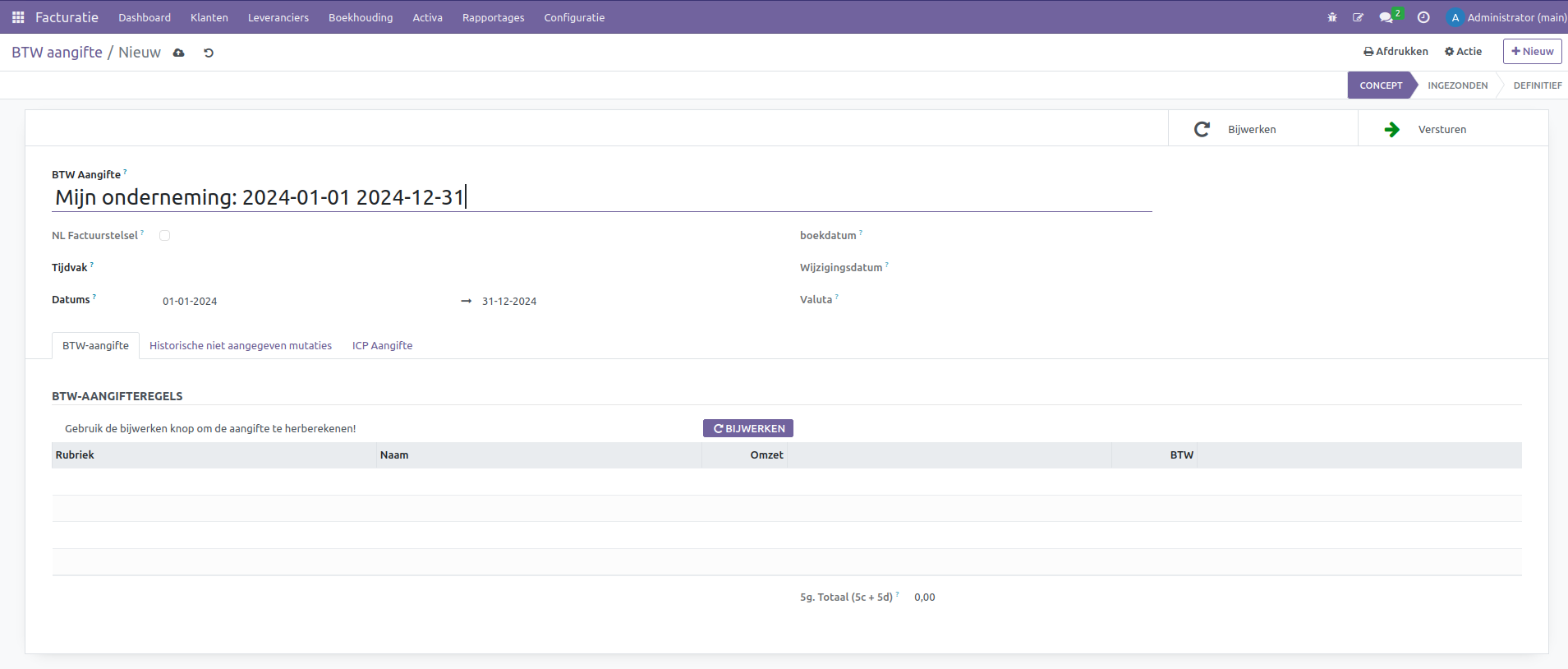The image size is (1568, 669).
Task: Click the BTW aangifte breadcrumb link
Action: (57, 53)
